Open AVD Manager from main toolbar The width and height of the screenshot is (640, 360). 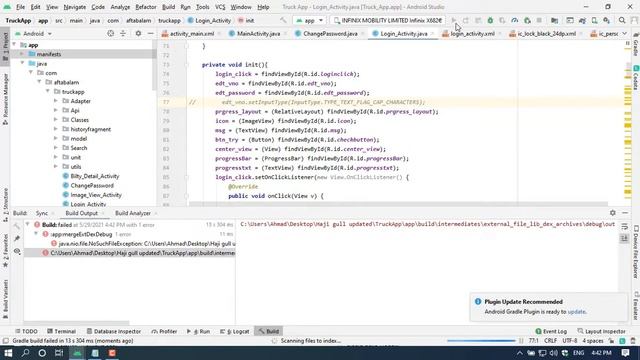tap(595, 20)
